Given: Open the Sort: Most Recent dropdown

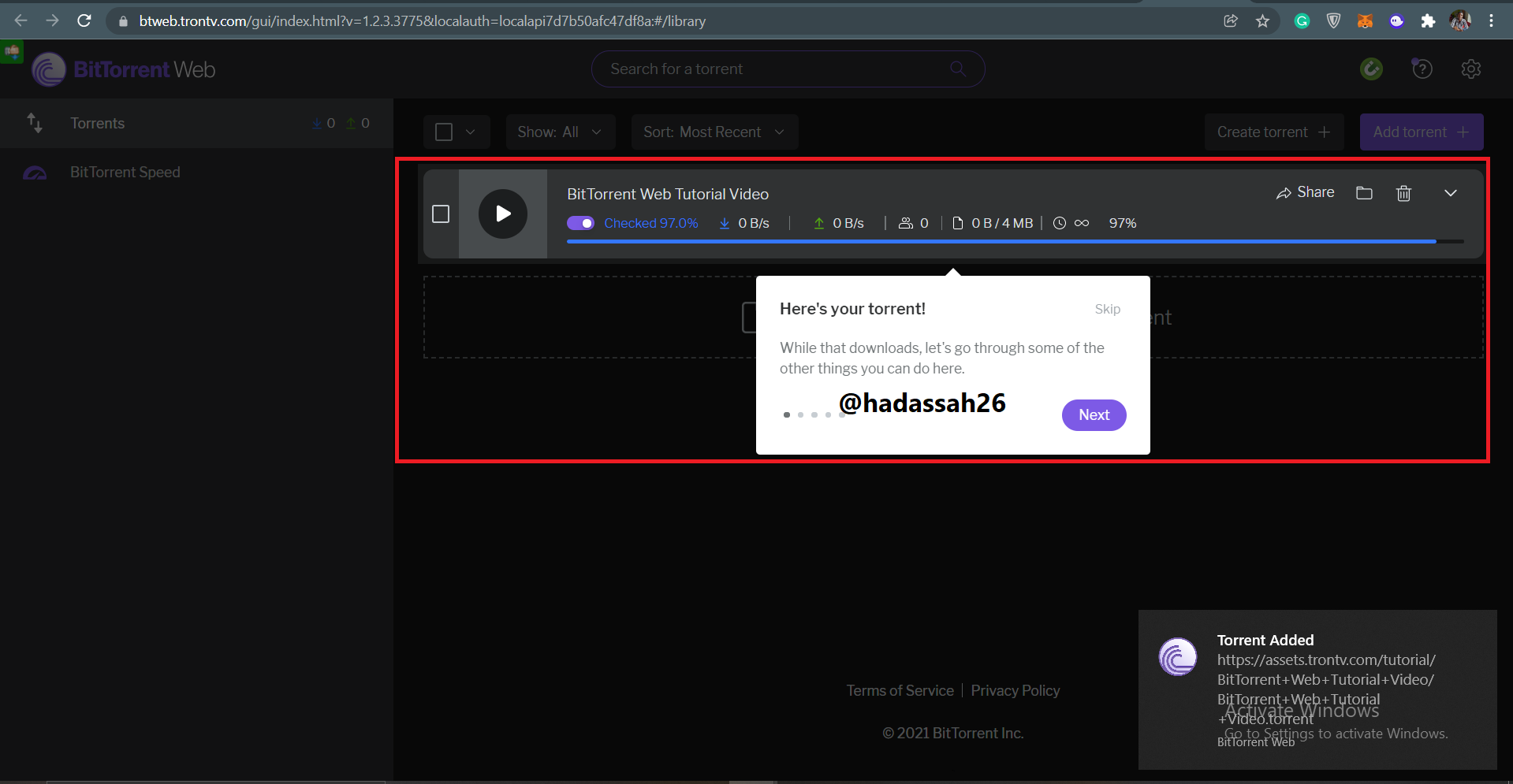Looking at the screenshot, I should [x=714, y=132].
